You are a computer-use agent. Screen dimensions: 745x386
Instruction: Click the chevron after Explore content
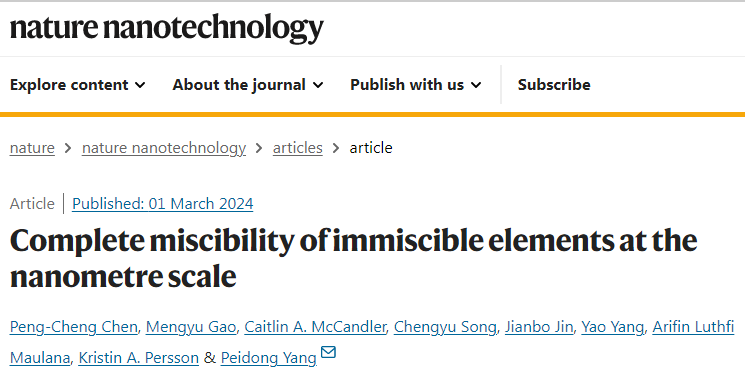click(140, 85)
